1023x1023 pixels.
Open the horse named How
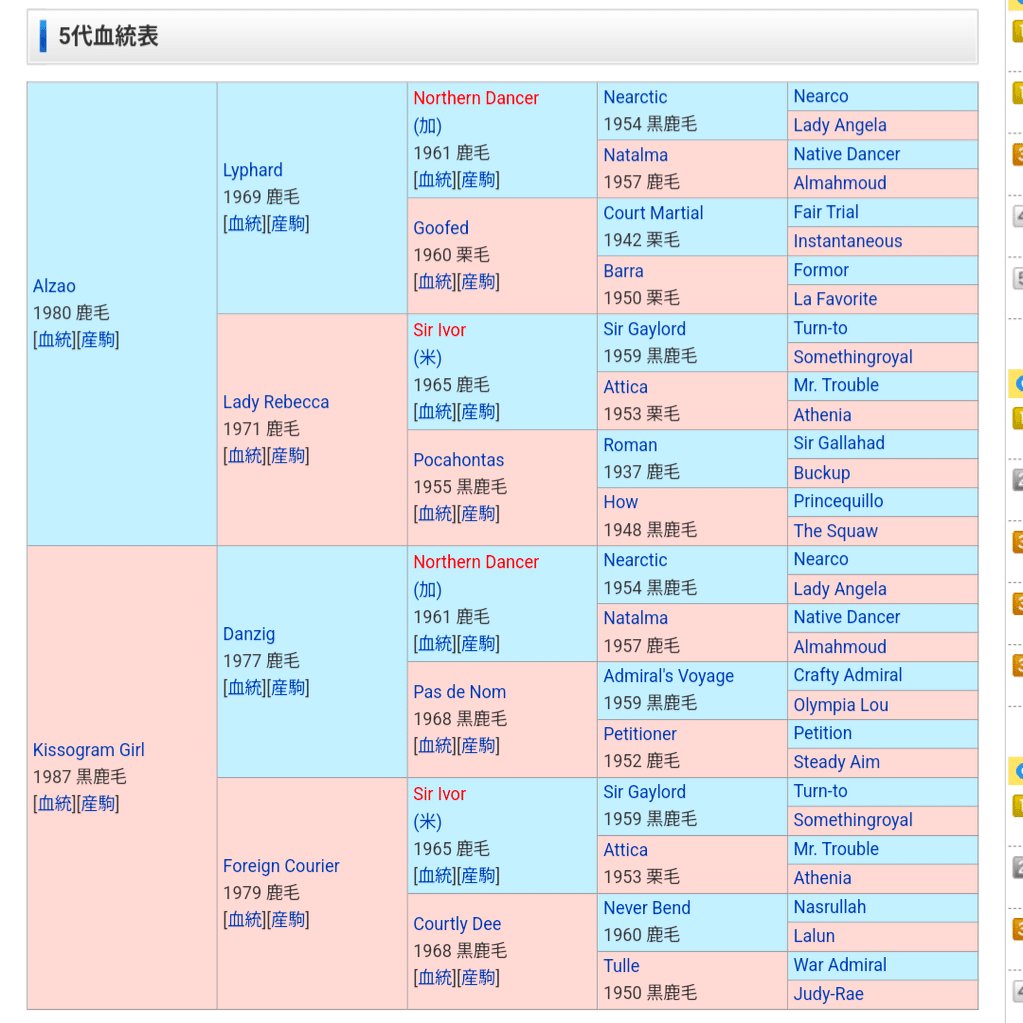pos(620,502)
